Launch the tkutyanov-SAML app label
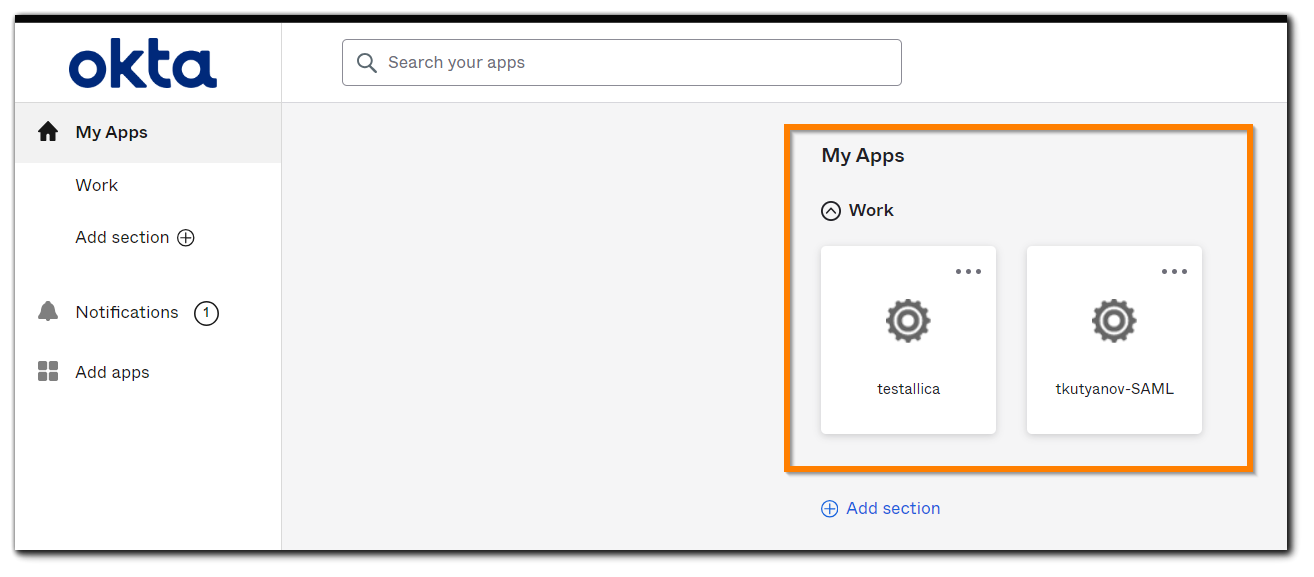 click(x=1114, y=389)
